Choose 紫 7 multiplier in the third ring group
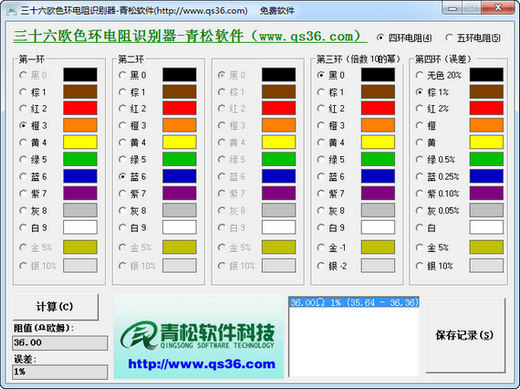 click(x=331, y=194)
